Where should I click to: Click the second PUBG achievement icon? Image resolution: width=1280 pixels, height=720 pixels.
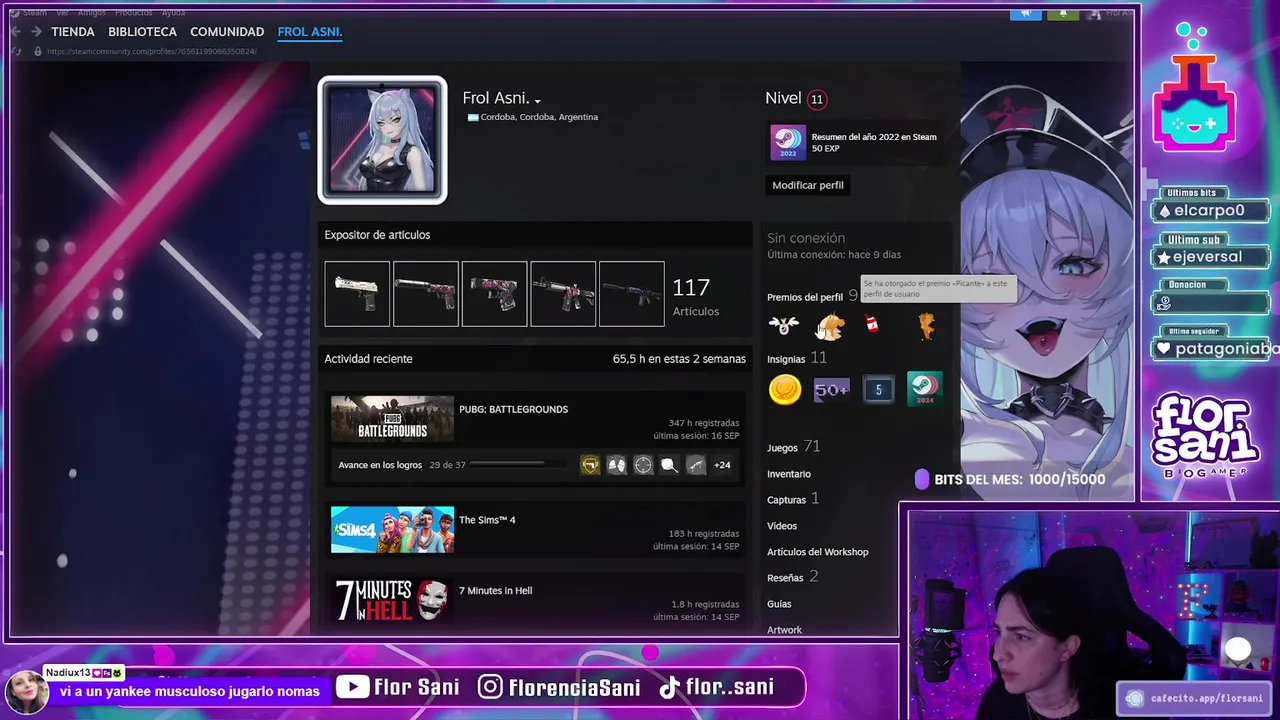tap(617, 465)
